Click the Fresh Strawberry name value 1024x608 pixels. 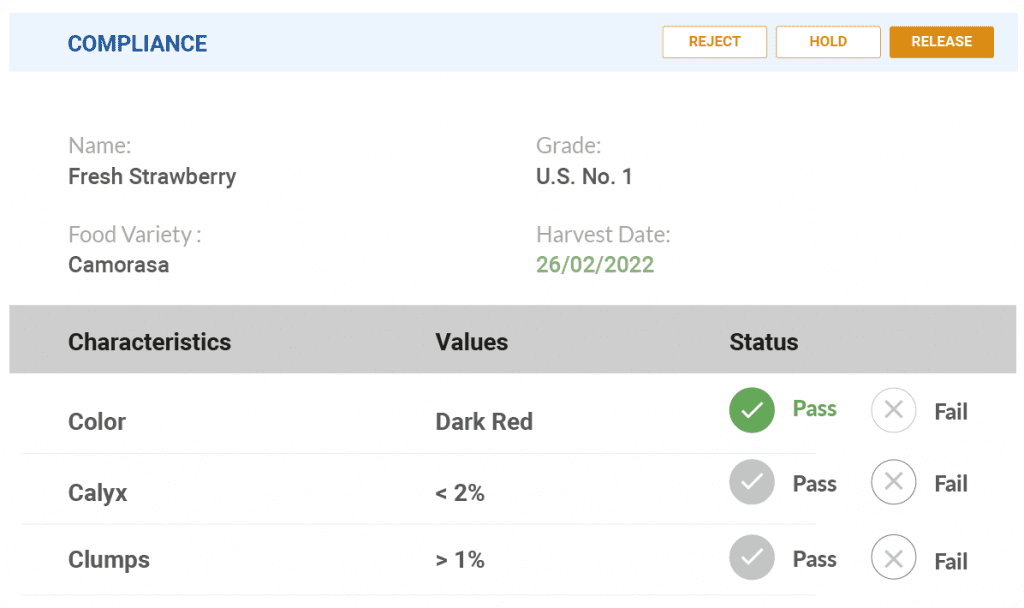pos(152,177)
